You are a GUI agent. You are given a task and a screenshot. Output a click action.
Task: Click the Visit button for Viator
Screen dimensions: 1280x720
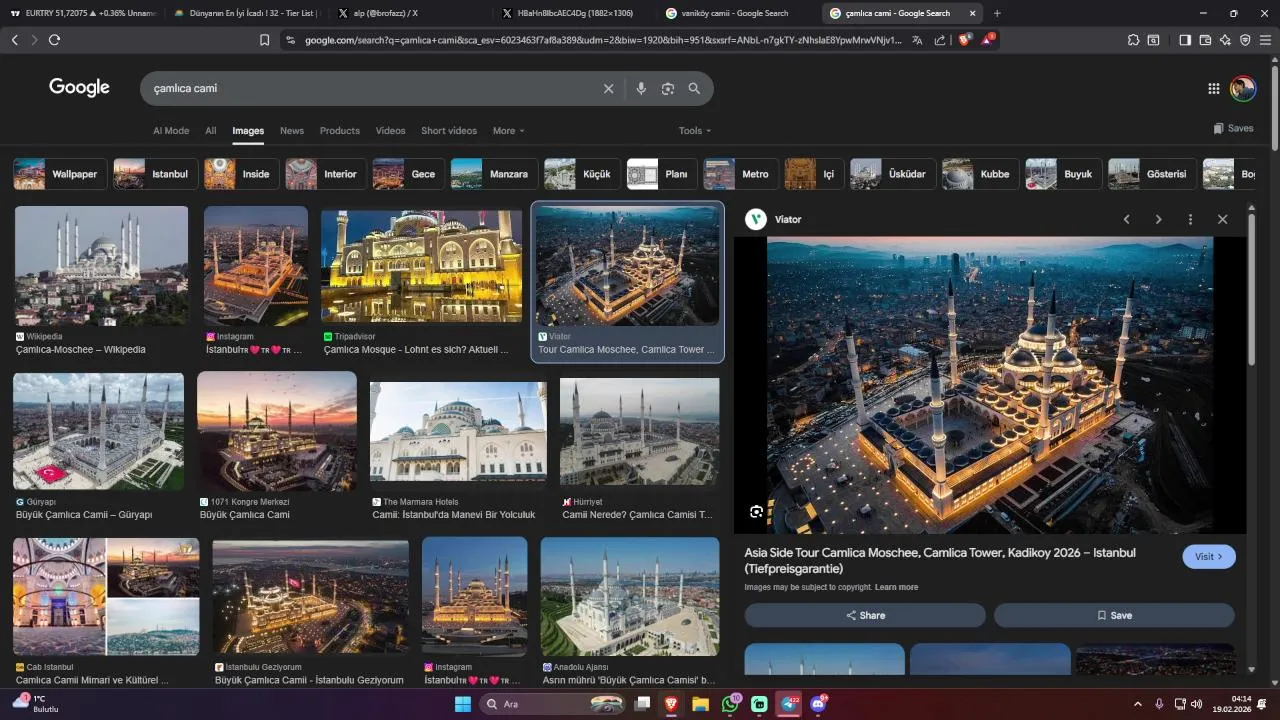[x=1209, y=557]
